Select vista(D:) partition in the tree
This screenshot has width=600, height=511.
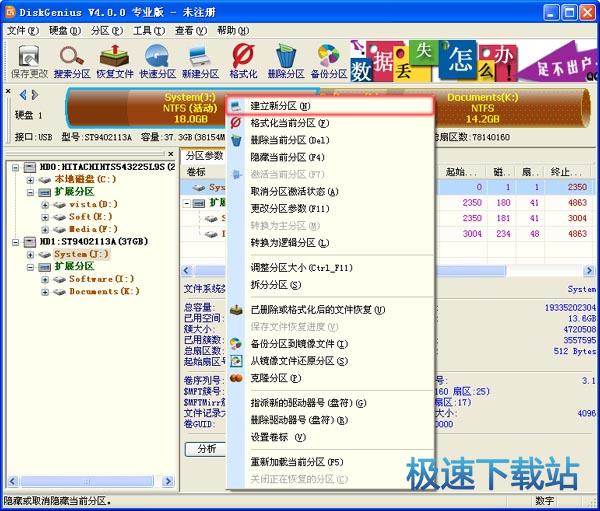point(93,204)
